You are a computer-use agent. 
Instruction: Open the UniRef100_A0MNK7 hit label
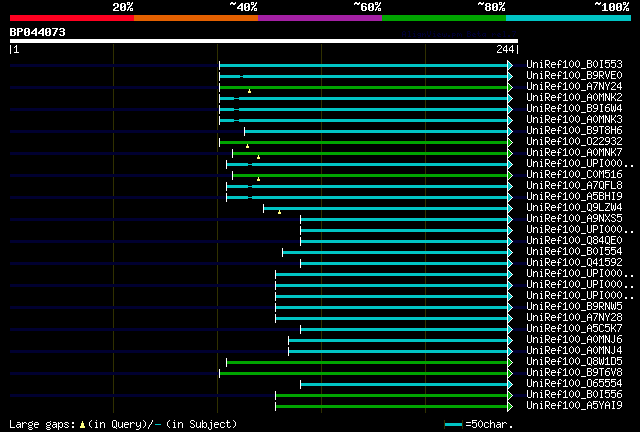(574, 153)
